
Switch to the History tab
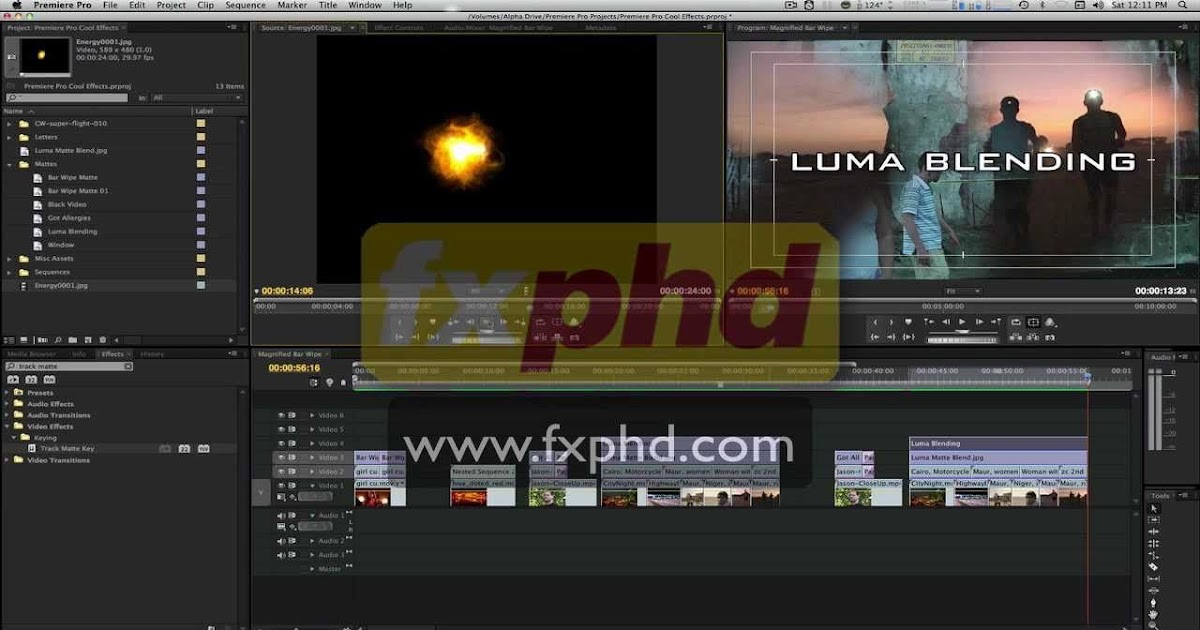[x=152, y=354]
